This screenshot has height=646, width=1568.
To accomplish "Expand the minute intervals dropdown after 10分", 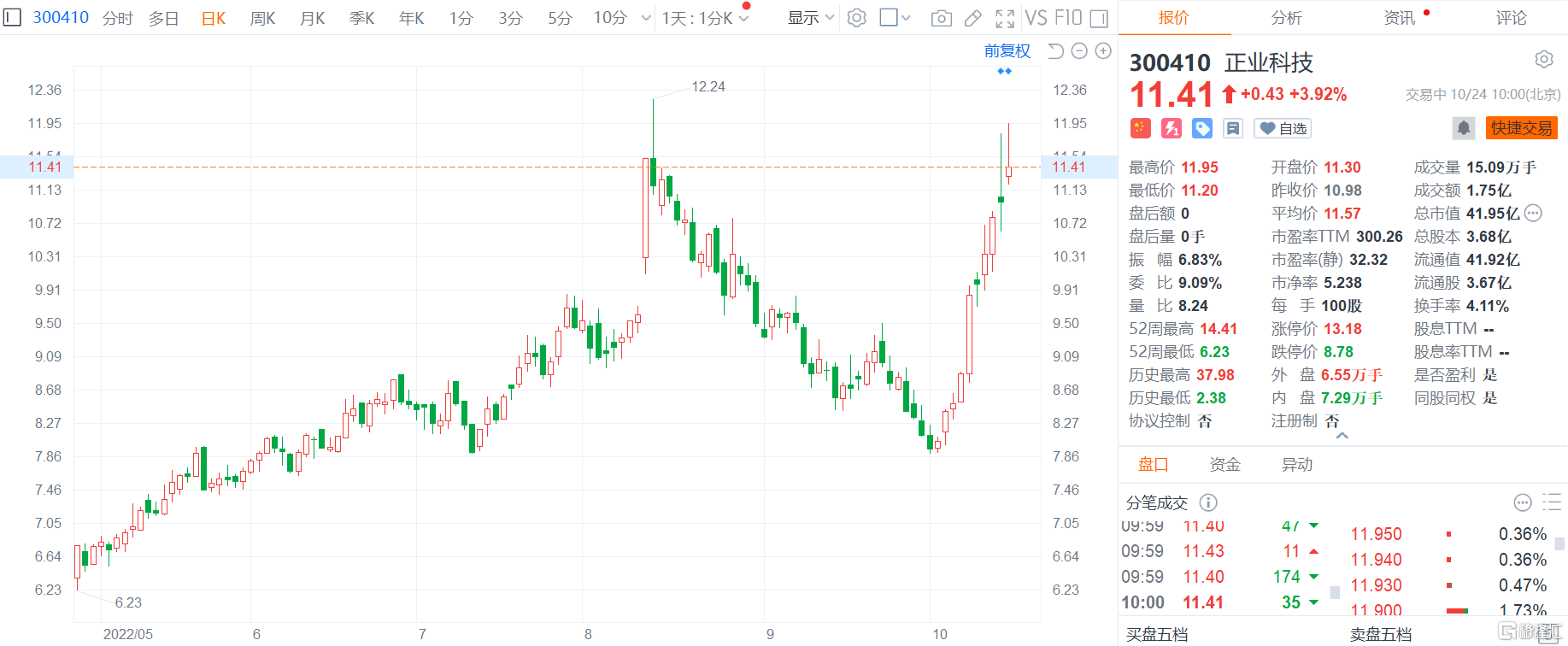I will (646, 18).
